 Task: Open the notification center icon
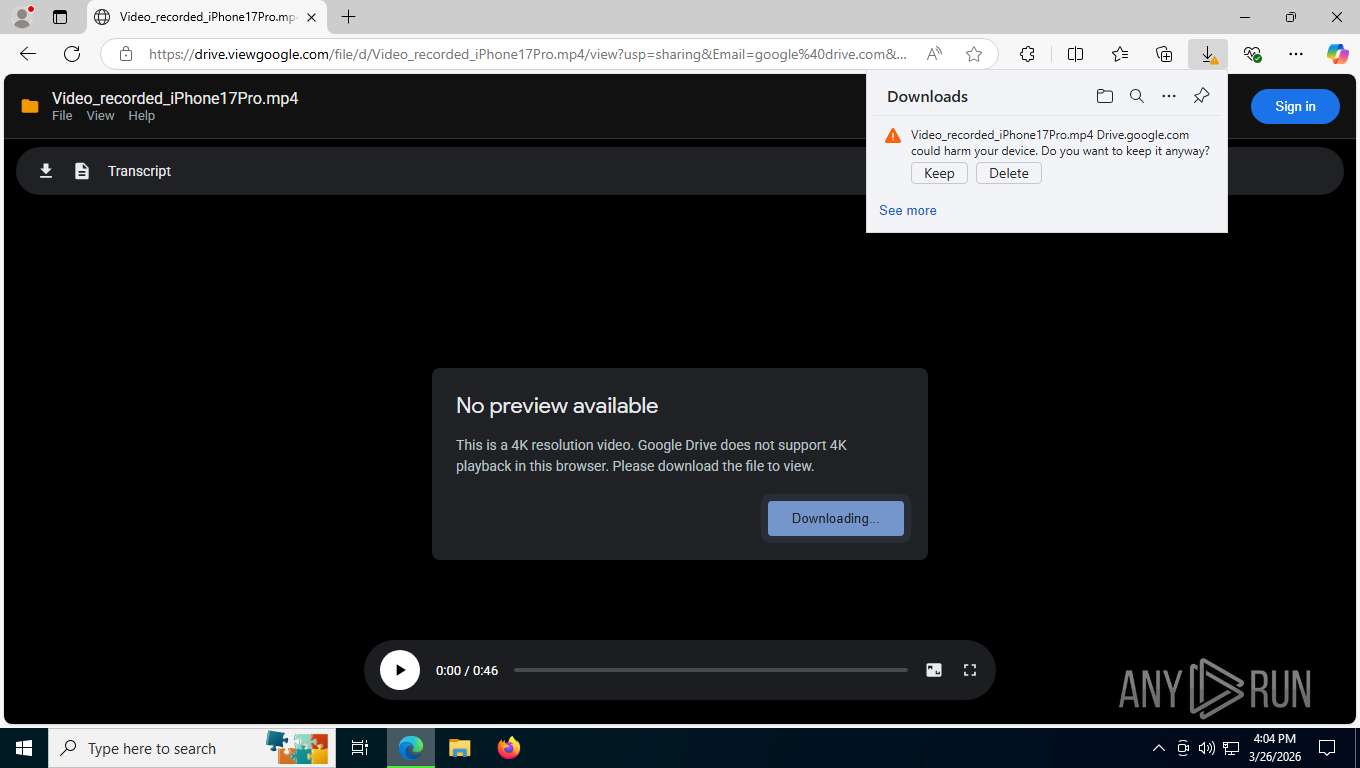[x=1327, y=748]
